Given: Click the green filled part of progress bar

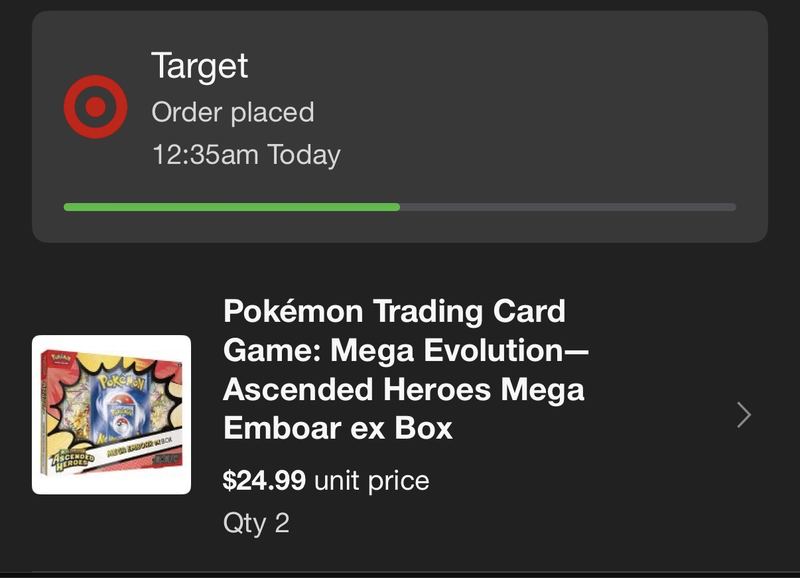Looking at the screenshot, I should (x=232, y=207).
